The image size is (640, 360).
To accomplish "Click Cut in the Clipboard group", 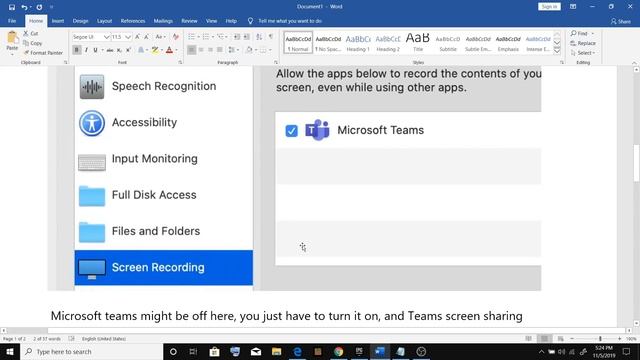I will point(31,33).
